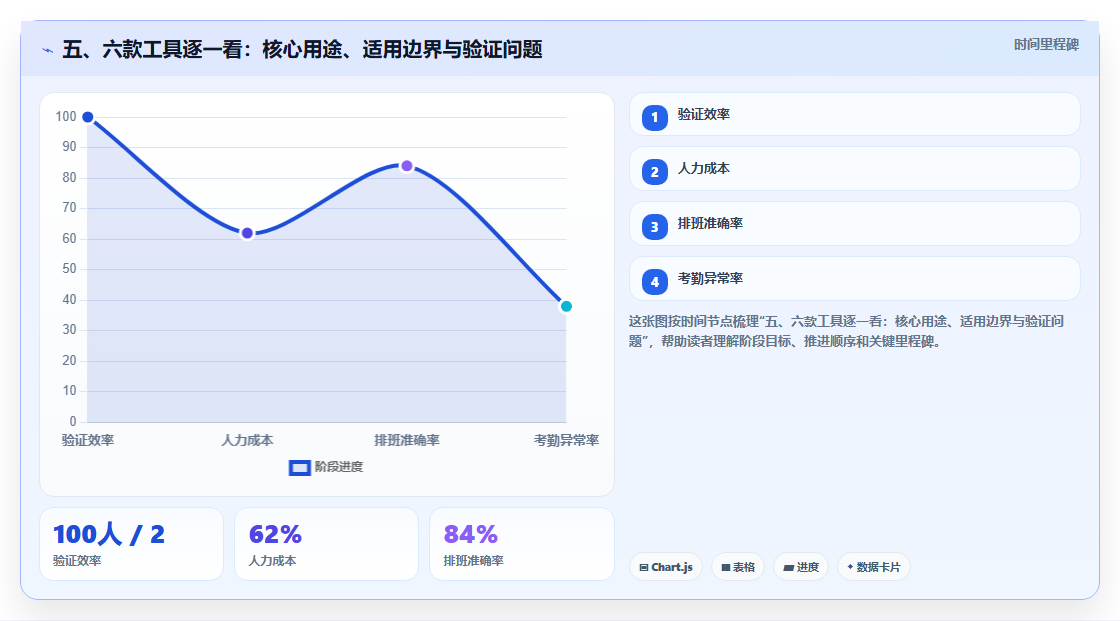Select the 排班准确率 data point on the line
This screenshot has width=1120, height=621.
point(406,166)
